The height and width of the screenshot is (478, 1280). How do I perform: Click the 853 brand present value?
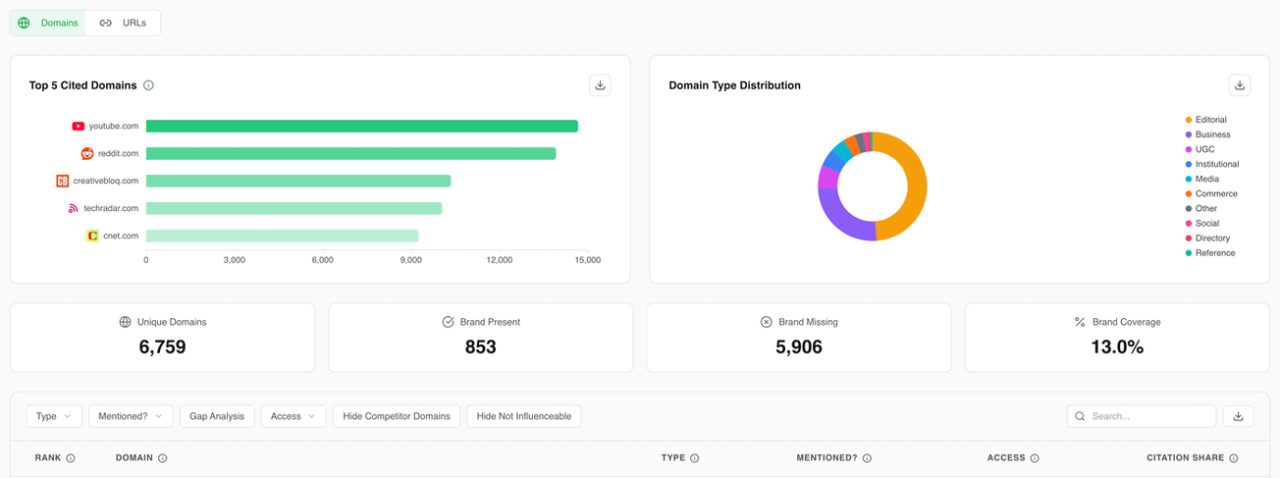tap(481, 347)
